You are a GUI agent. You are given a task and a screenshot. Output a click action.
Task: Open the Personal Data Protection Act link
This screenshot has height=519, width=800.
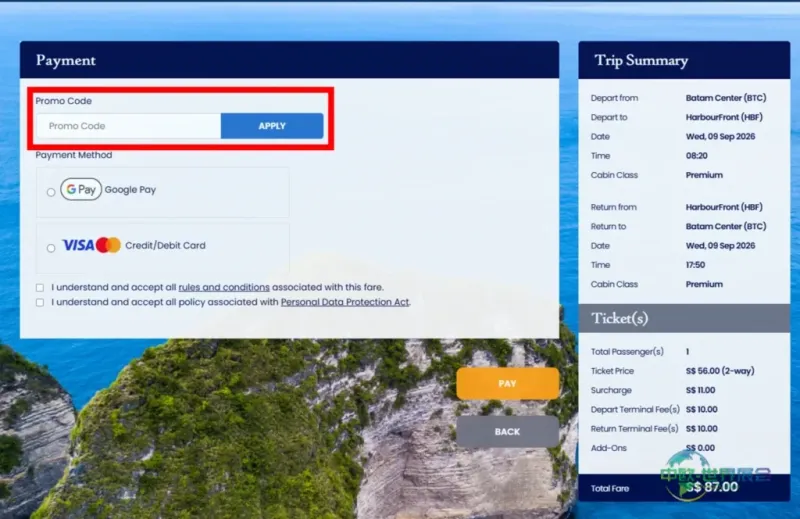point(345,302)
